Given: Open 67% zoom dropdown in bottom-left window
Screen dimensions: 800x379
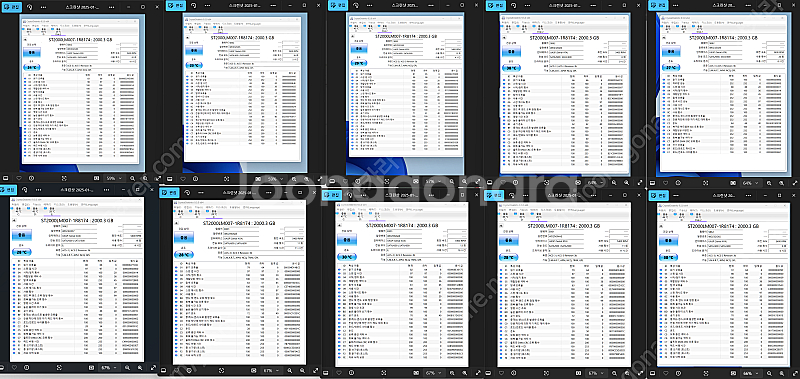Looking at the screenshot, I should [x=110, y=367].
